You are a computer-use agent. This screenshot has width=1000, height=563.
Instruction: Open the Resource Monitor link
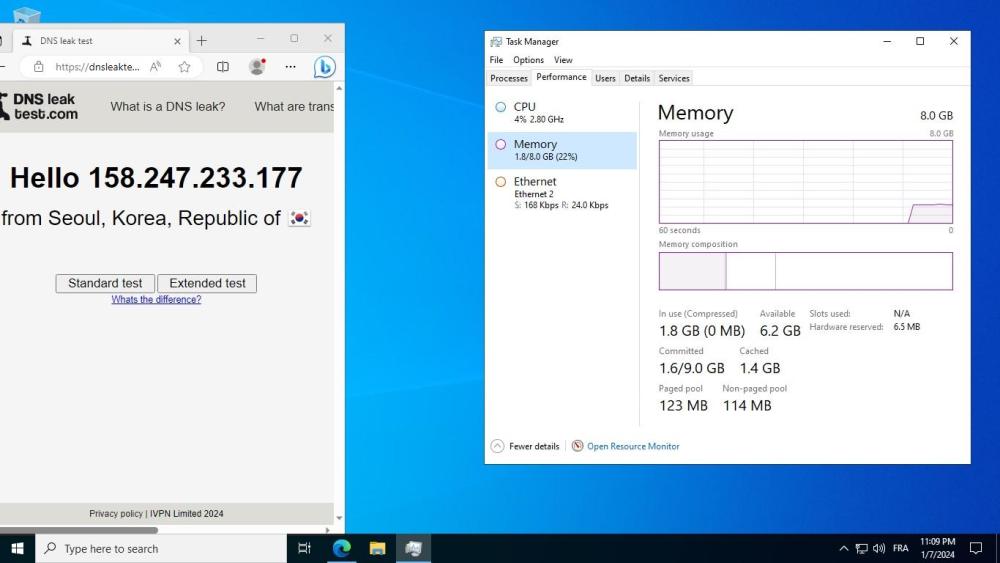tap(632, 446)
